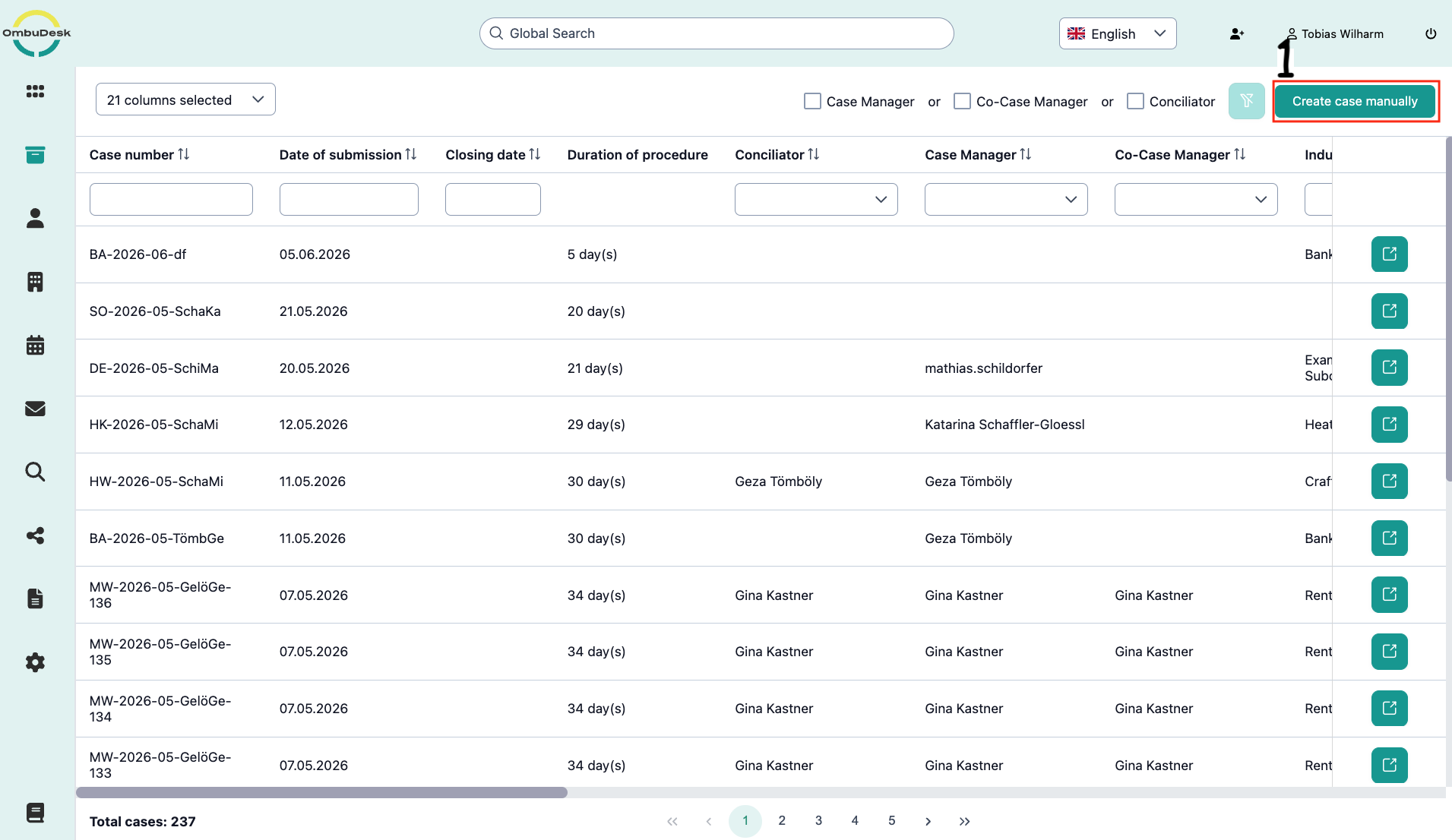Screen dimensions: 1452x840
Task: Open Tobias Wilharm user profile
Action: (1335, 33)
